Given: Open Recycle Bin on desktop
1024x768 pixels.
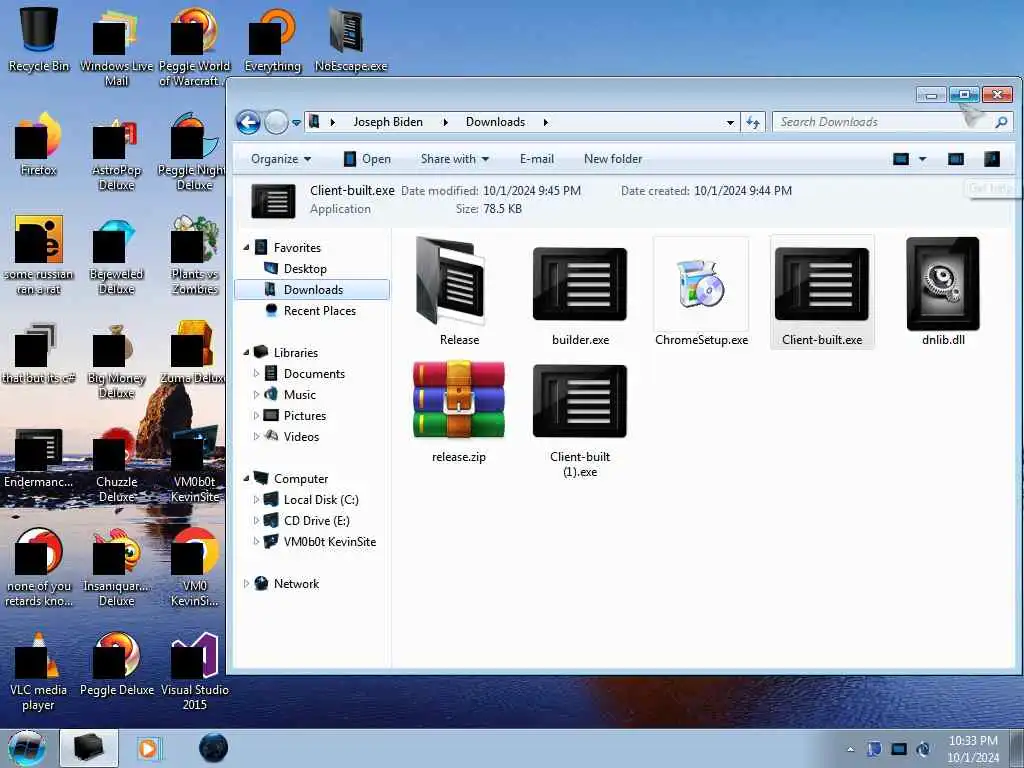Looking at the screenshot, I should click(x=39, y=39).
